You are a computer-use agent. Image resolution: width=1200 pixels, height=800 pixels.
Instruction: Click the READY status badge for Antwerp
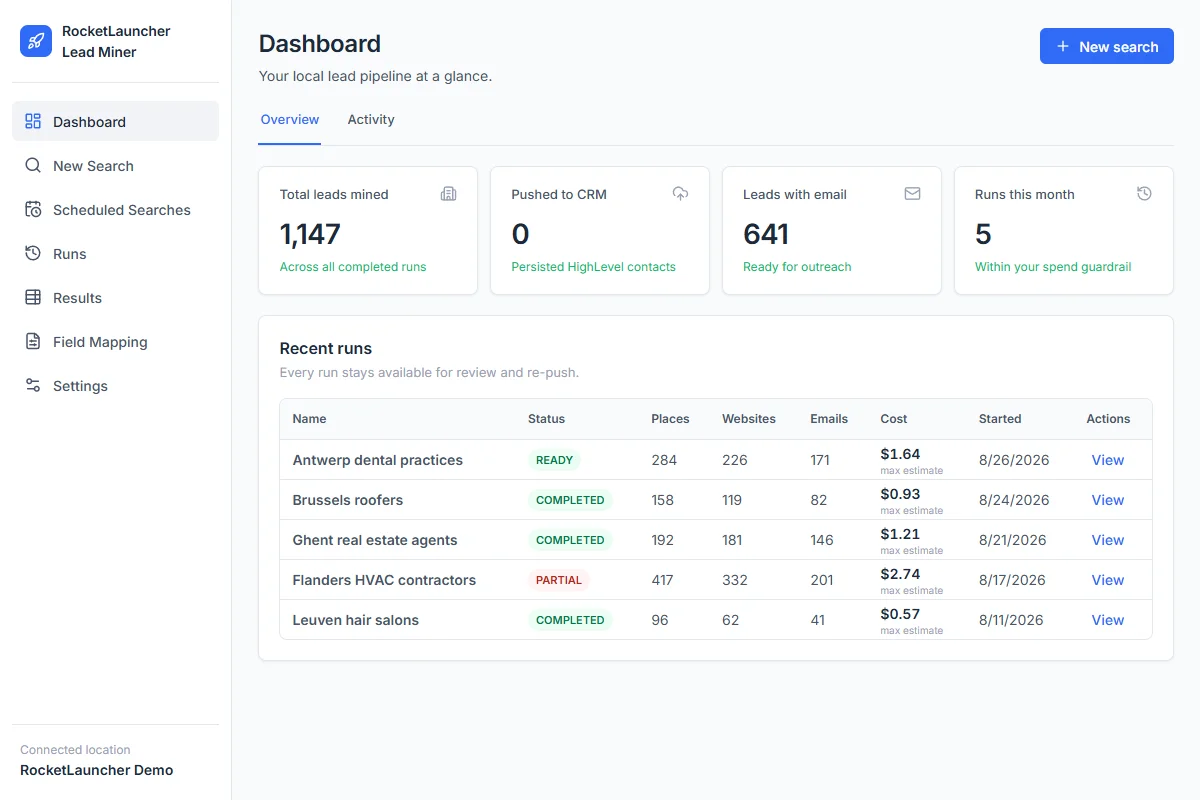554,460
